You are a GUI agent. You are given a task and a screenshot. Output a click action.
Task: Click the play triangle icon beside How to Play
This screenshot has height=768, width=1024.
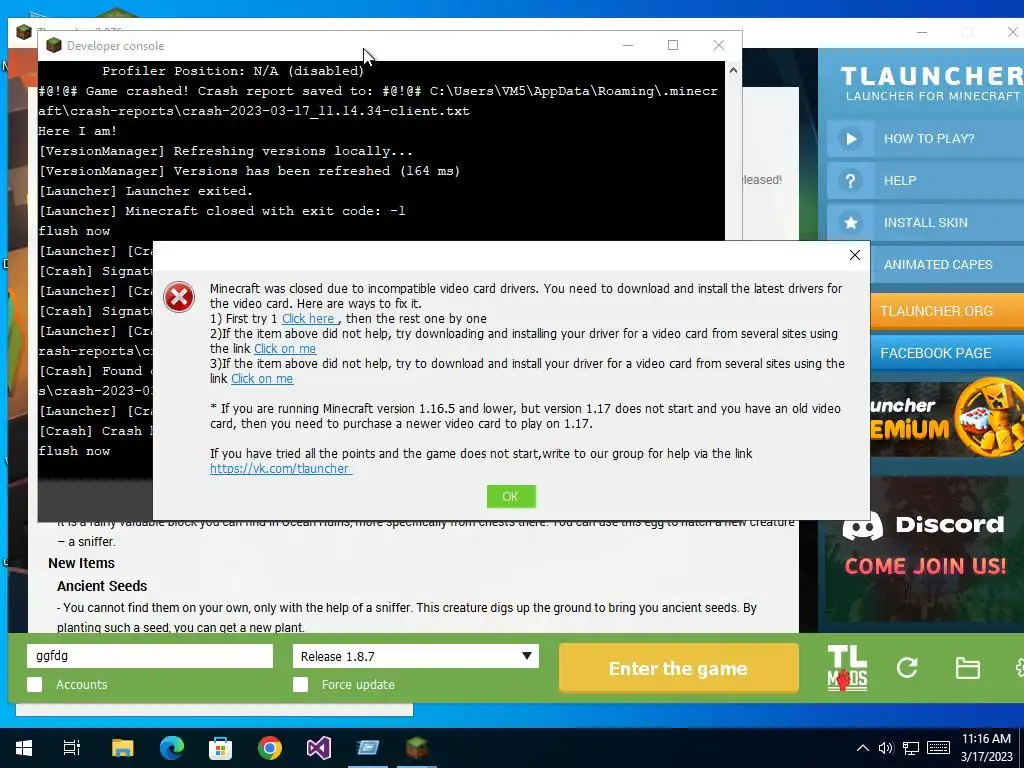(850, 138)
